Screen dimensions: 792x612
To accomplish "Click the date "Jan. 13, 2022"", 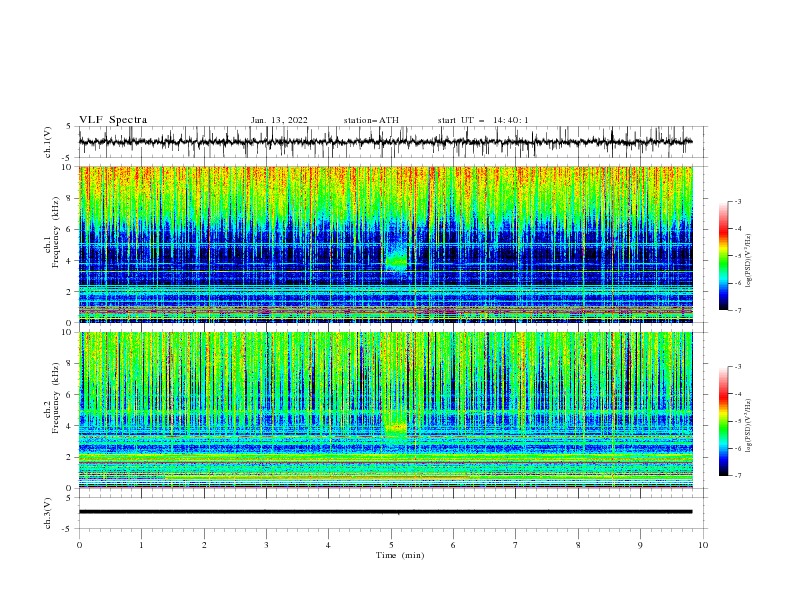I will point(279,120).
